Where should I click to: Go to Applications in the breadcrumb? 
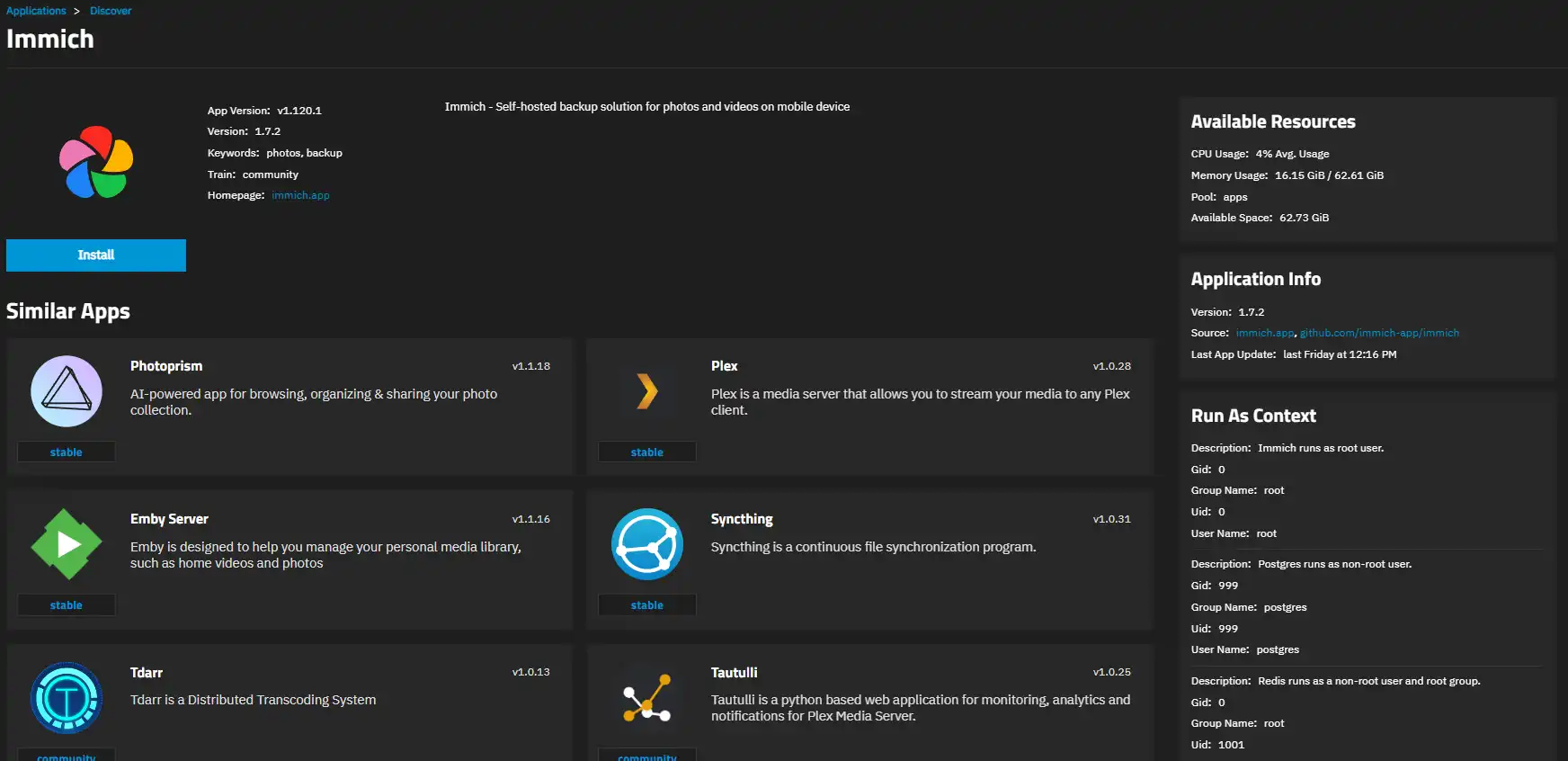(x=36, y=11)
